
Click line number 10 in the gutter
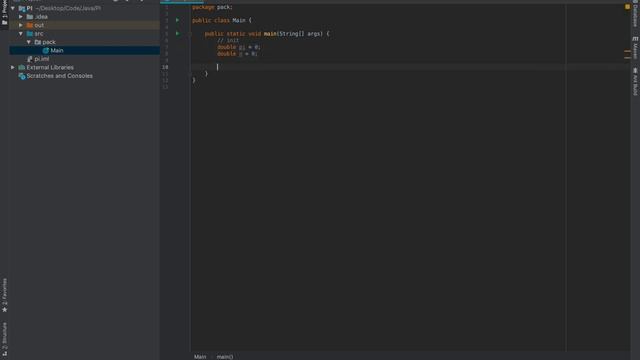pos(165,67)
